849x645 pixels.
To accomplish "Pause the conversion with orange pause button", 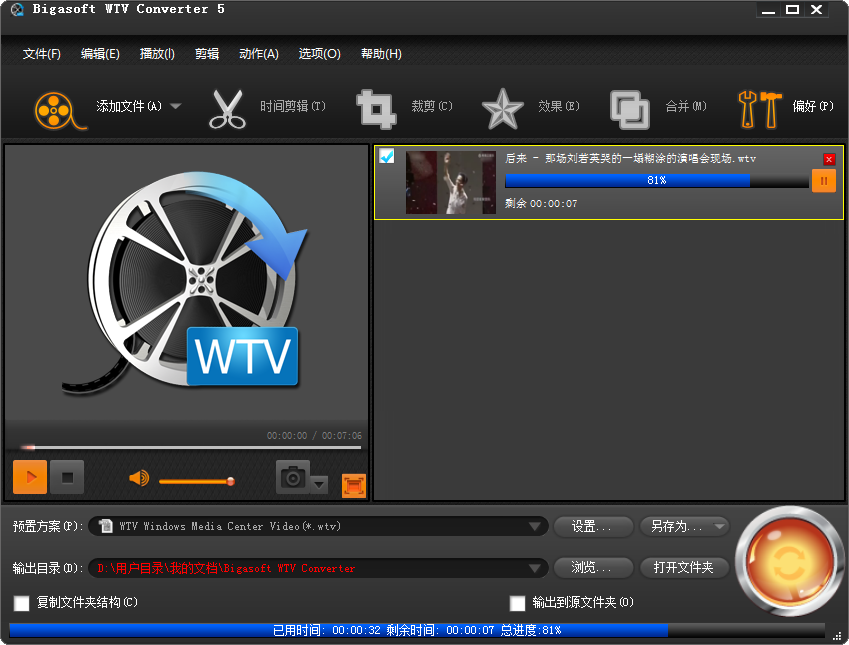I will point(824,181).
